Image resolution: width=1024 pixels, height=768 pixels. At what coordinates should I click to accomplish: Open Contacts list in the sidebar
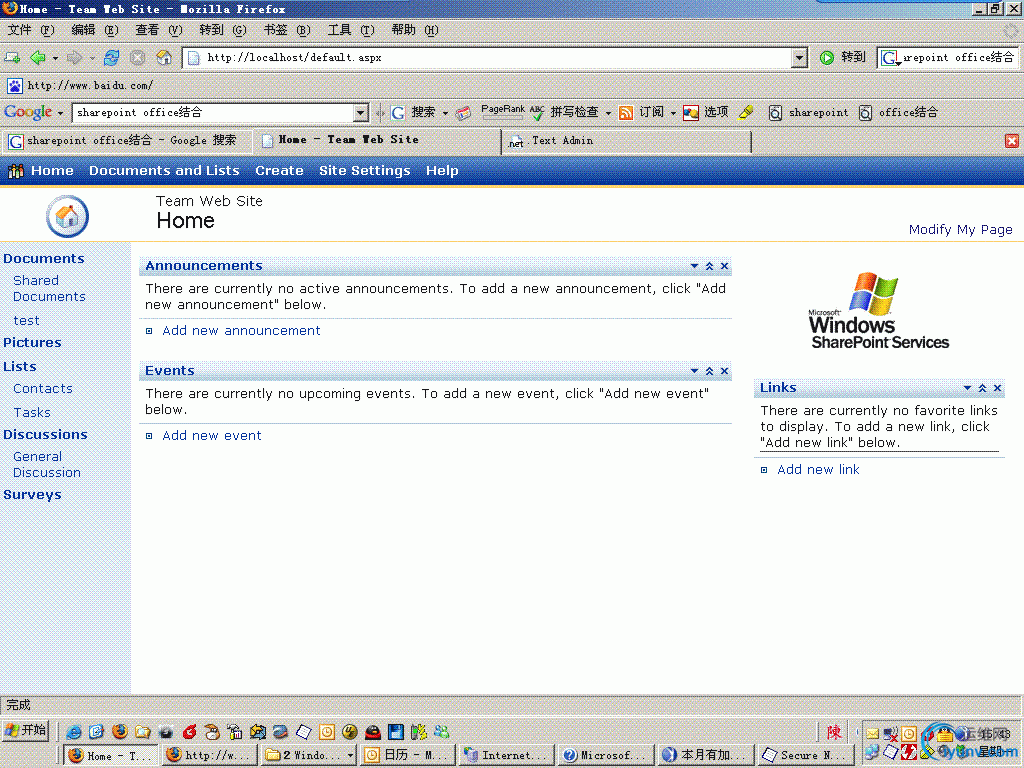42,389
